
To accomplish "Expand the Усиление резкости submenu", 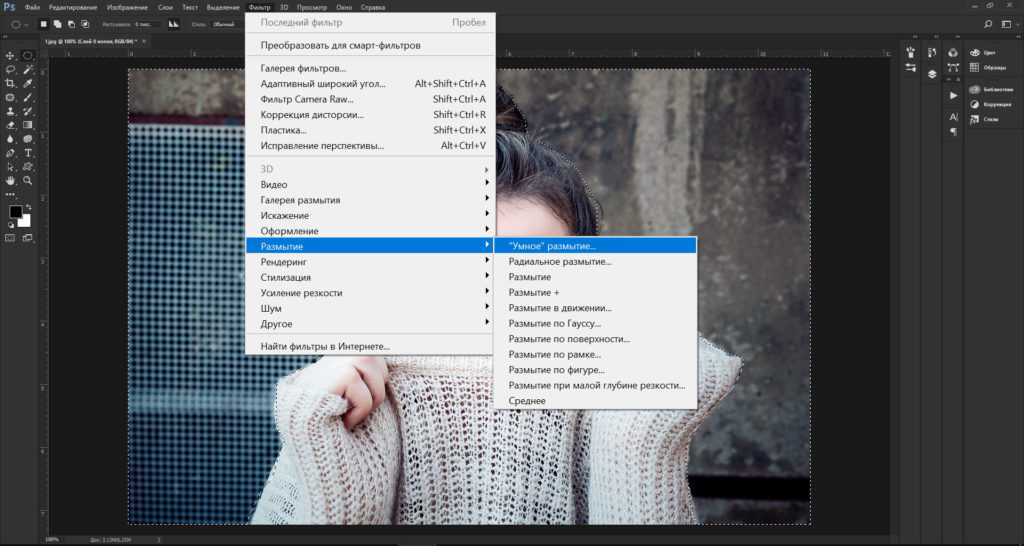I will [370, 293].
